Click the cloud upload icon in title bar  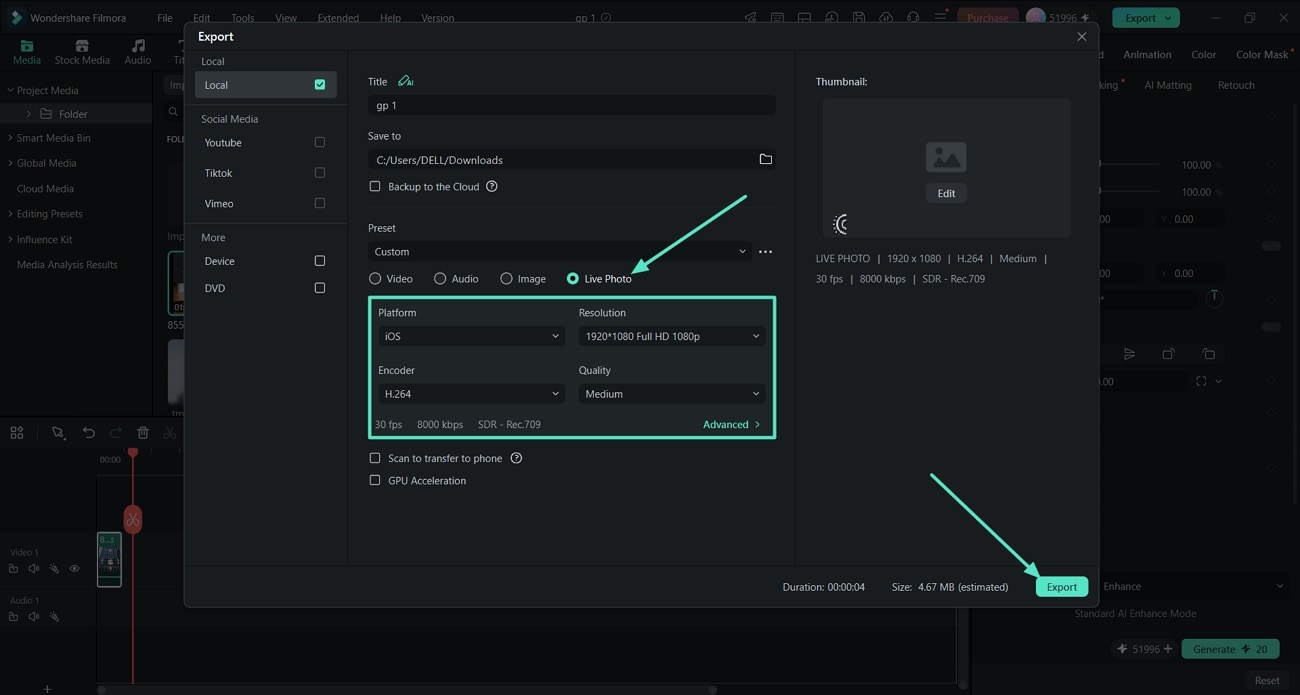pos(886,17)
